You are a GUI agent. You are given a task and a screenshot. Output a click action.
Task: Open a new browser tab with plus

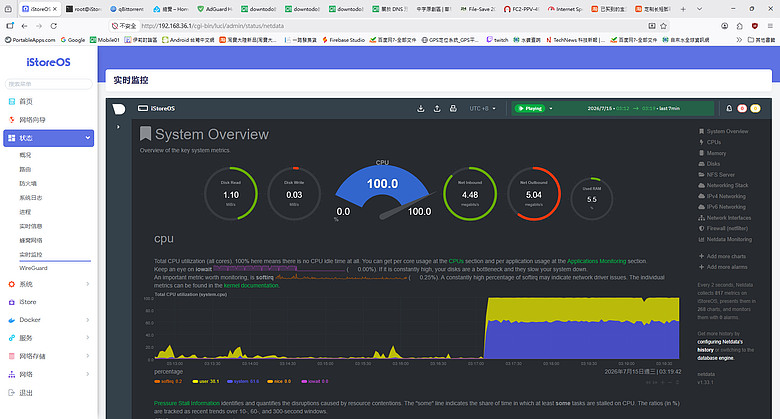pyautogui.click(x=683, y=9)
